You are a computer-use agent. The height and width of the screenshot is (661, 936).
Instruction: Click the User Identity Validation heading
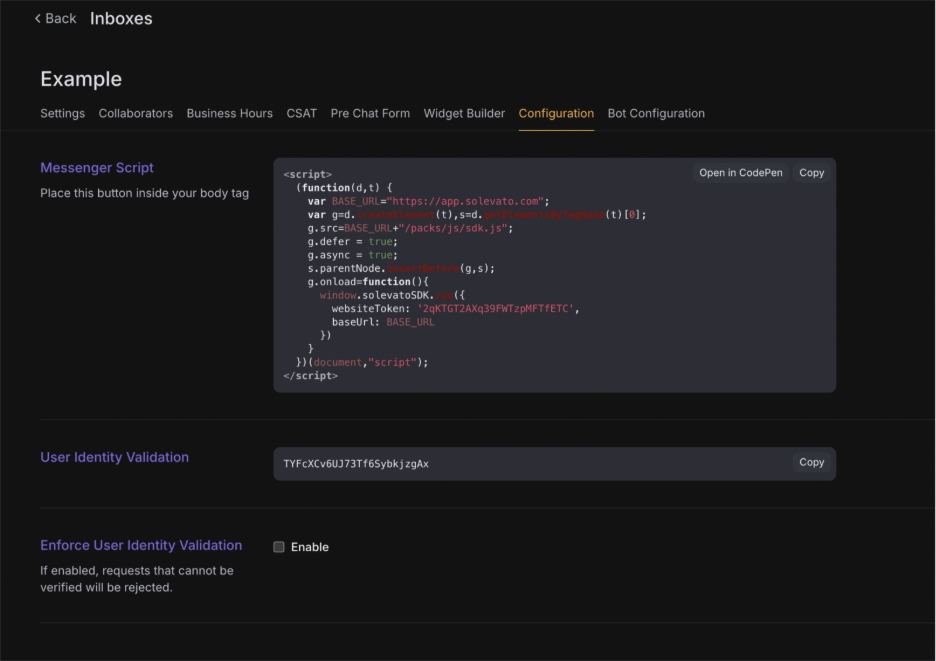tap(115, 457)
